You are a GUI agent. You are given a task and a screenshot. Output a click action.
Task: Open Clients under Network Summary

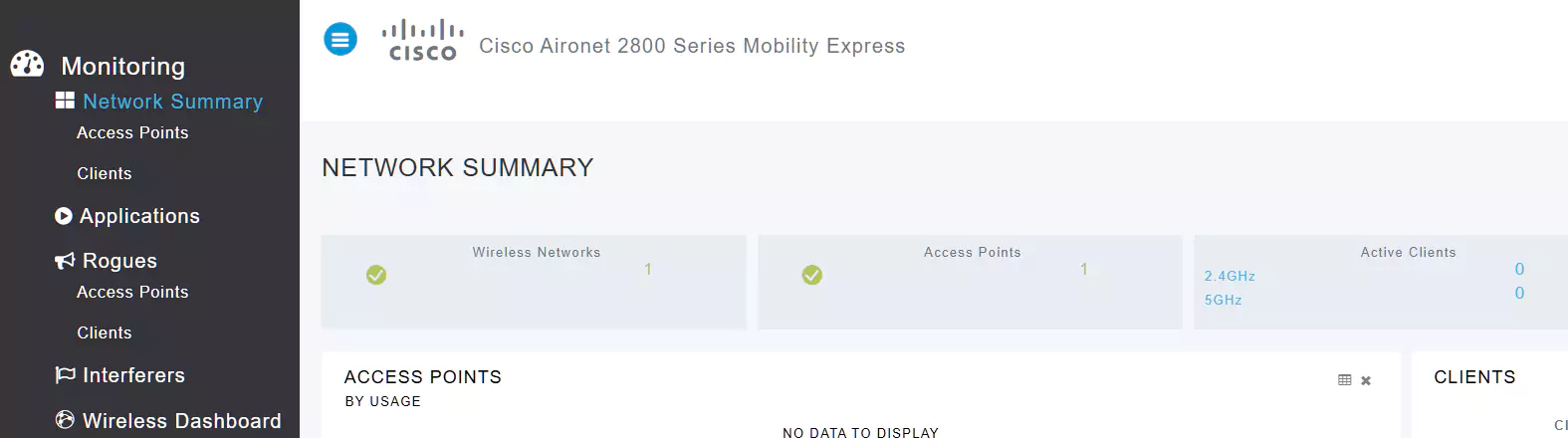[x=105, y=173]
